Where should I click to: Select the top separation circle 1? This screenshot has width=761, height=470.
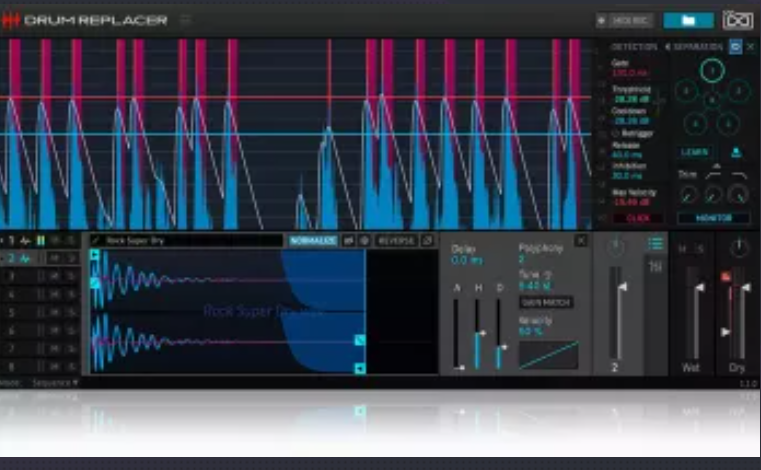tap(712, 71)
